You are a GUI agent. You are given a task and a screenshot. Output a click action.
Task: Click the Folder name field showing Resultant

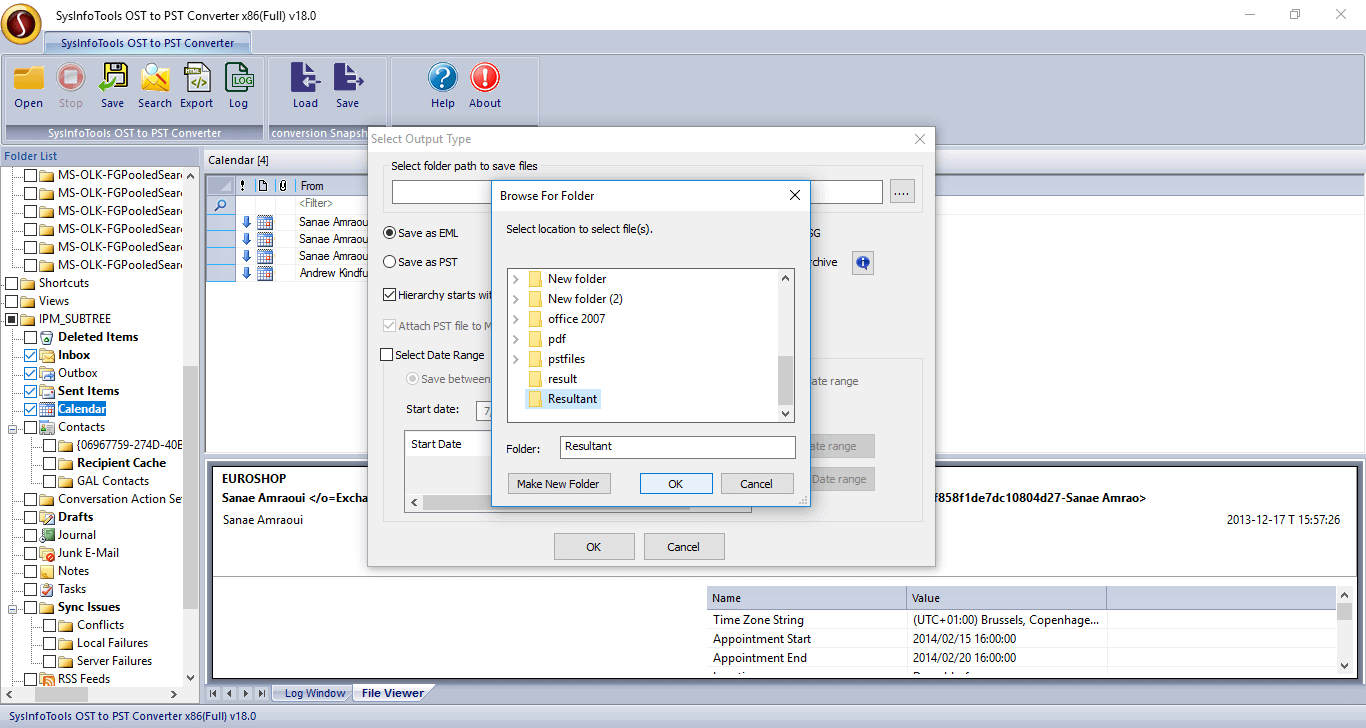[x=677, y=447]
